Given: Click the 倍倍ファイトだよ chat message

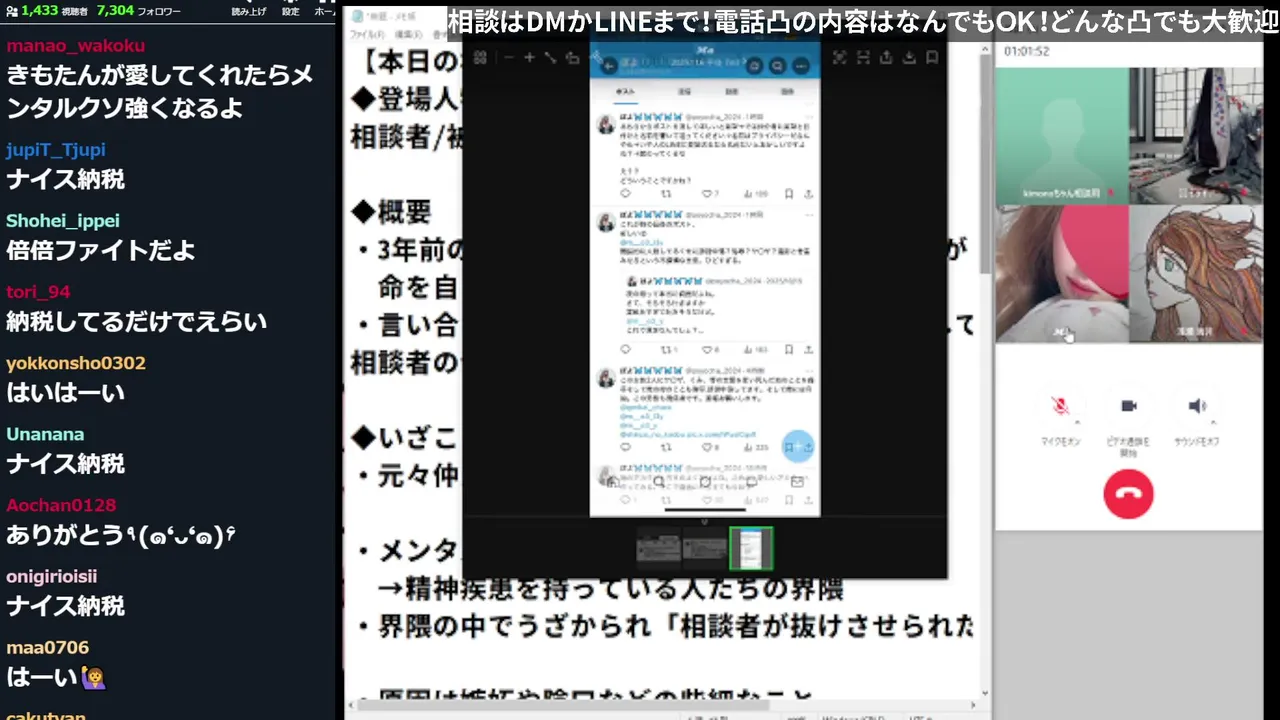Looking at the screenshot, I should coord(100,250).
